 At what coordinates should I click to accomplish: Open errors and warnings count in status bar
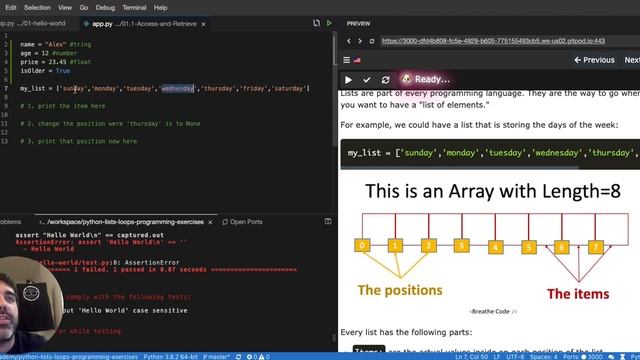[x=258, y=357]
